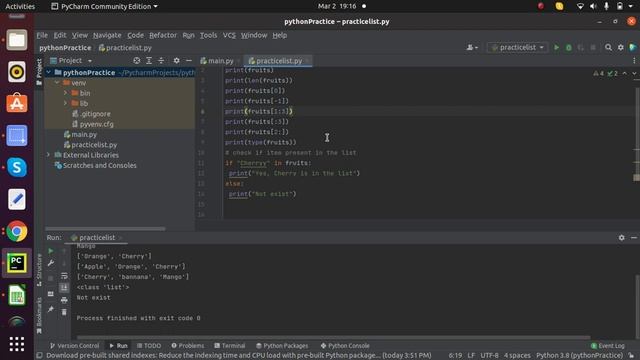Expand the lib folder

[65, 104]
